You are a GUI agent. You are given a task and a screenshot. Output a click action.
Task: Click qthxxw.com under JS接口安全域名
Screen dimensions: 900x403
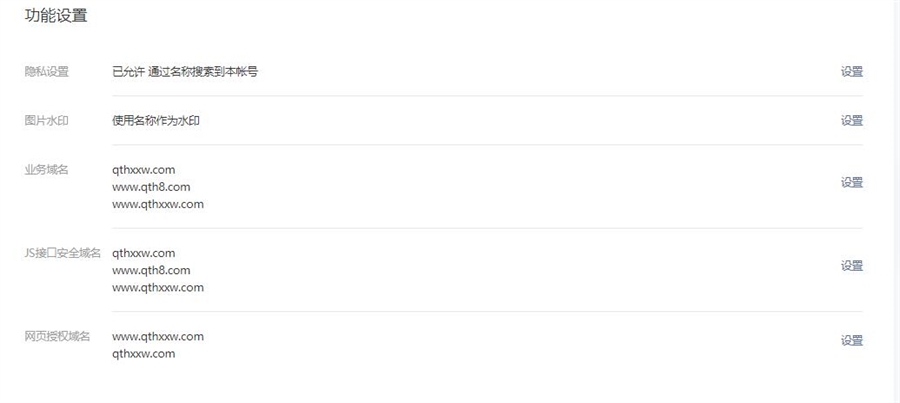143,253
